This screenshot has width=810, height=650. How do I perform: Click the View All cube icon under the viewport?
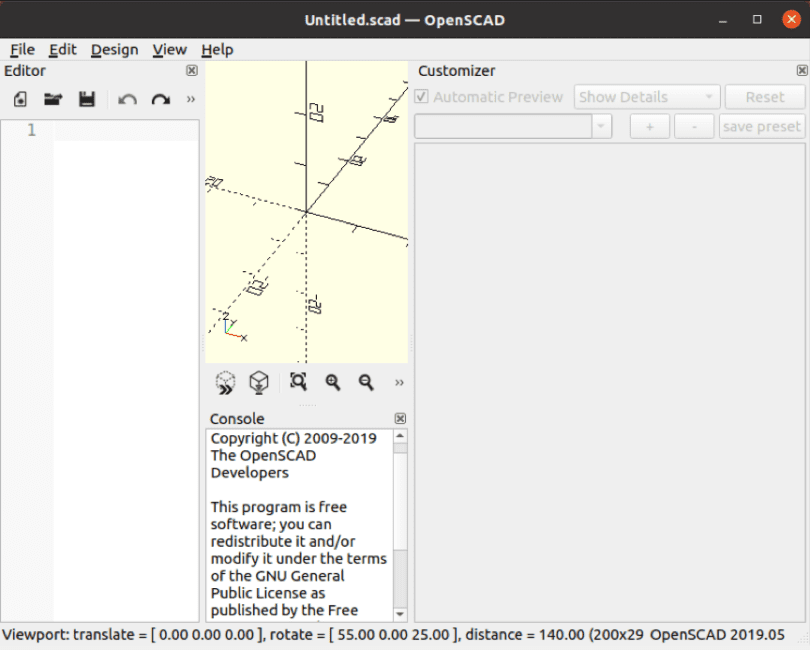tap(258, 382)
